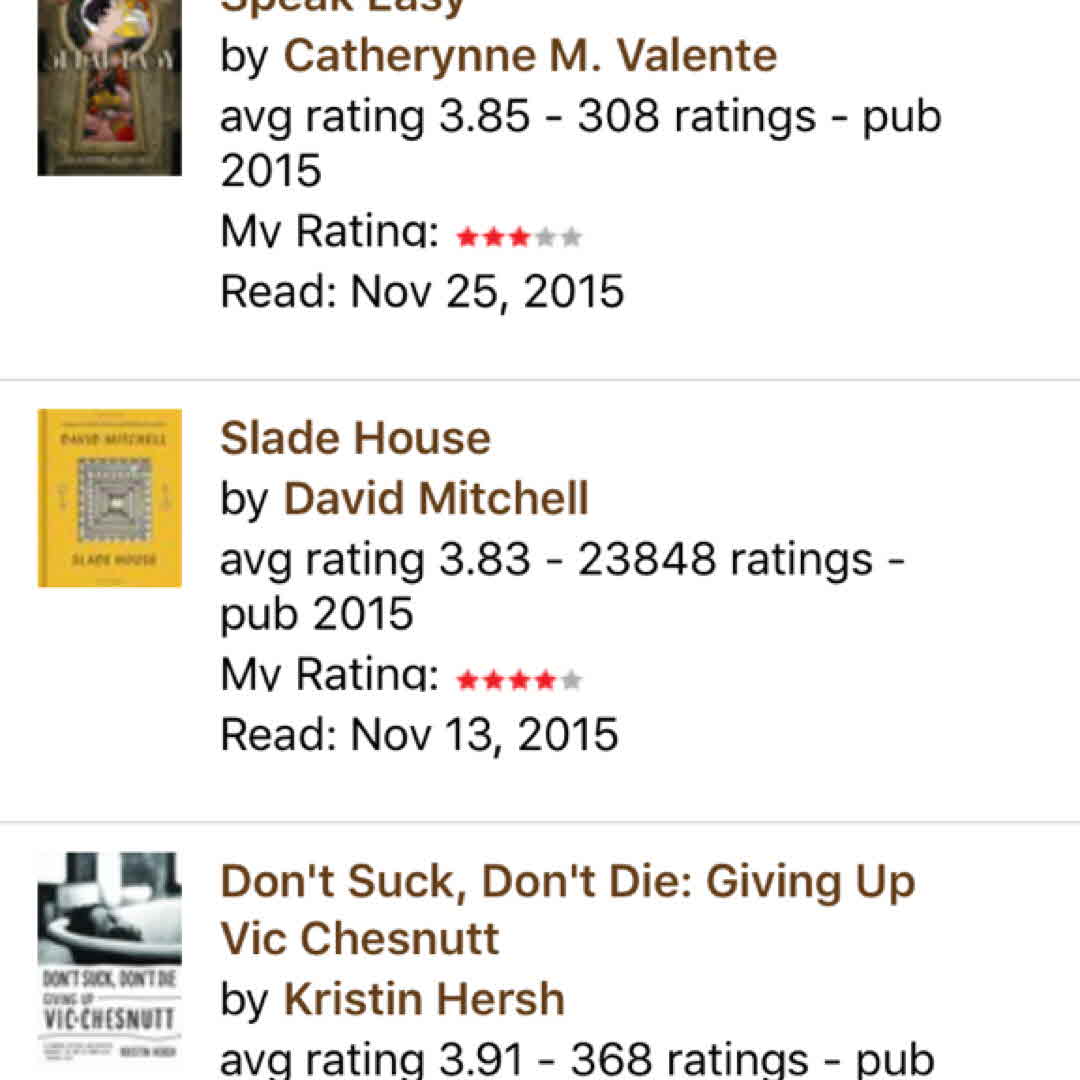
Task: Go to David Mitchell's author page
Action: click(x=436, y=498)
